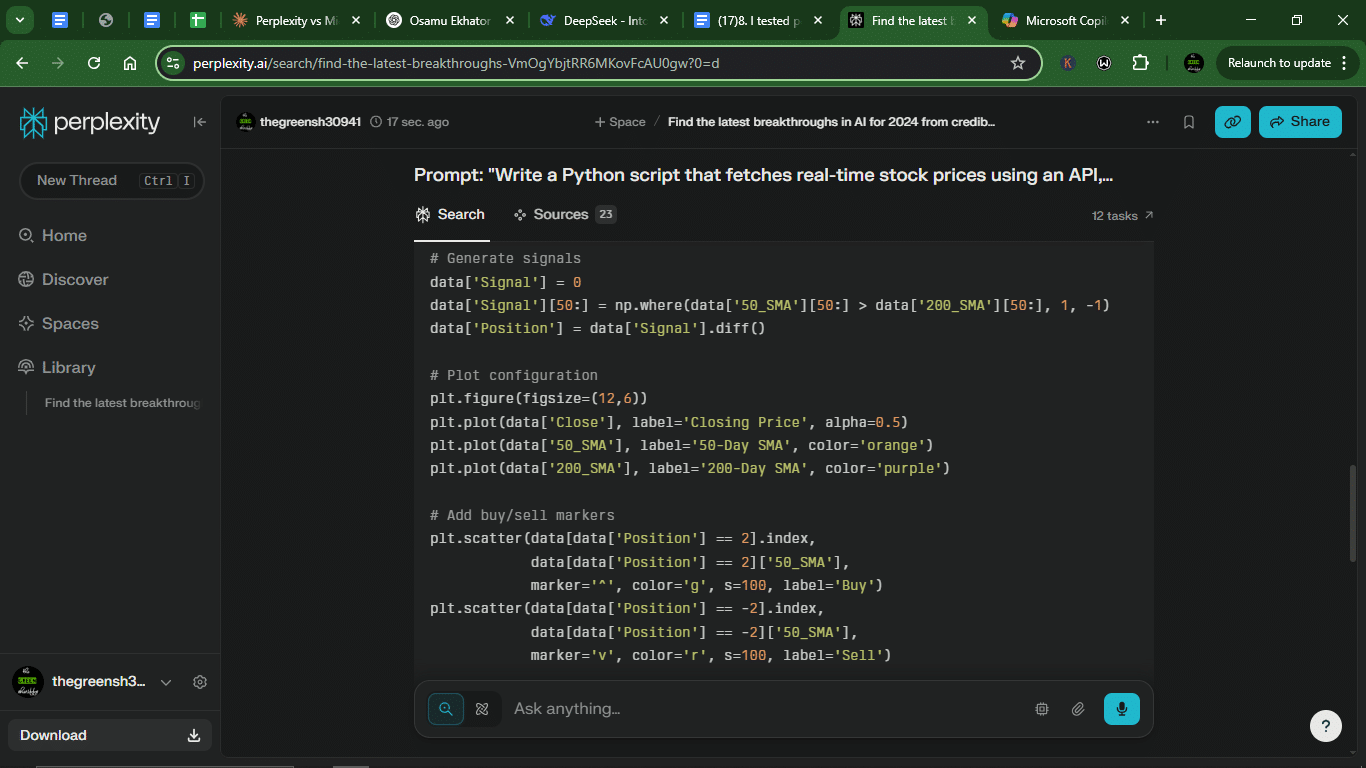This screenshot has height=768, width=1366.
Task: Click the Download app button
Action: pos(110,735)
